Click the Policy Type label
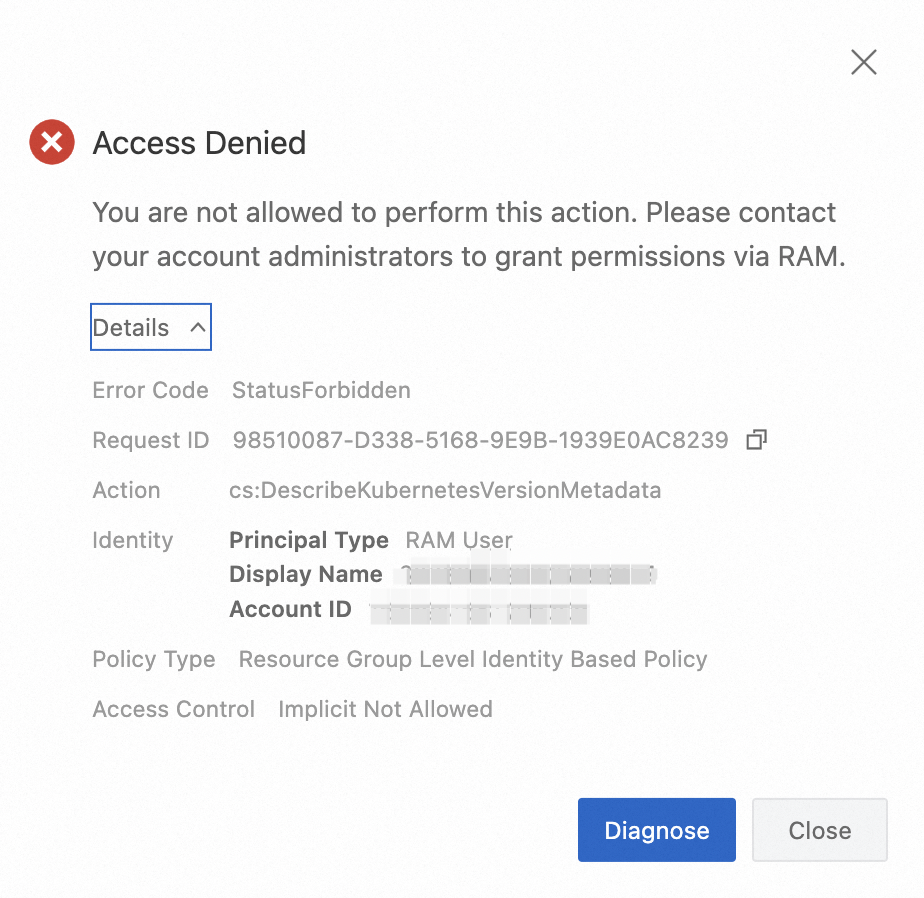Screen dimensions: 924x898 [153, 659]
